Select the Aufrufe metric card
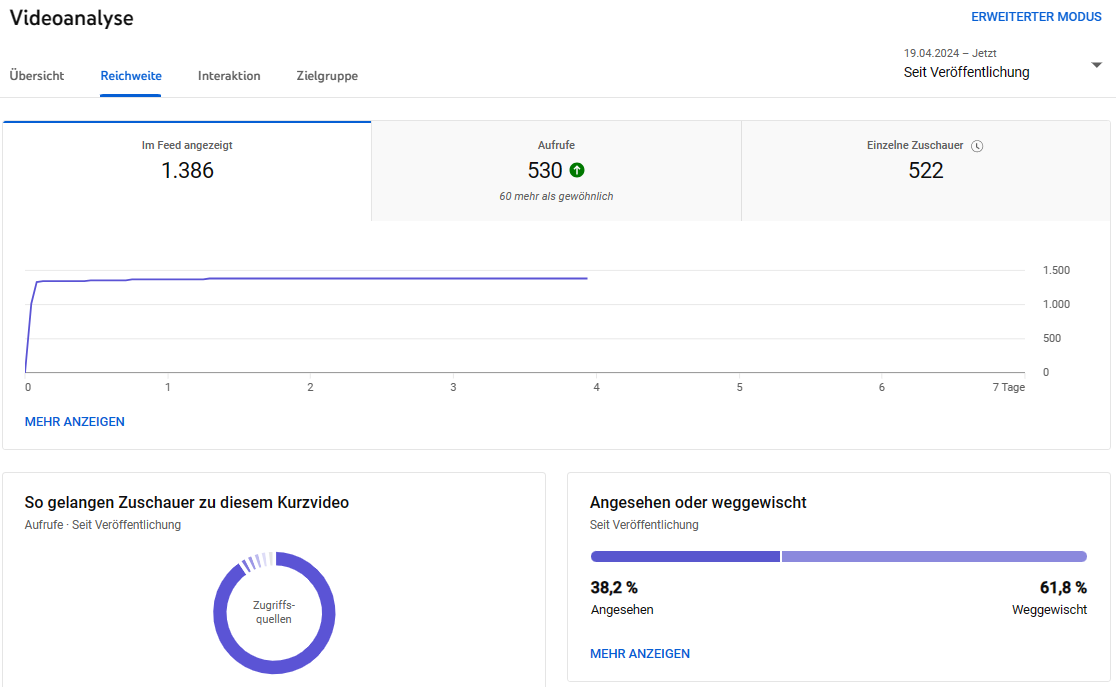The height and width of the screenshot is (687, 1116). (x=556, y=171)
